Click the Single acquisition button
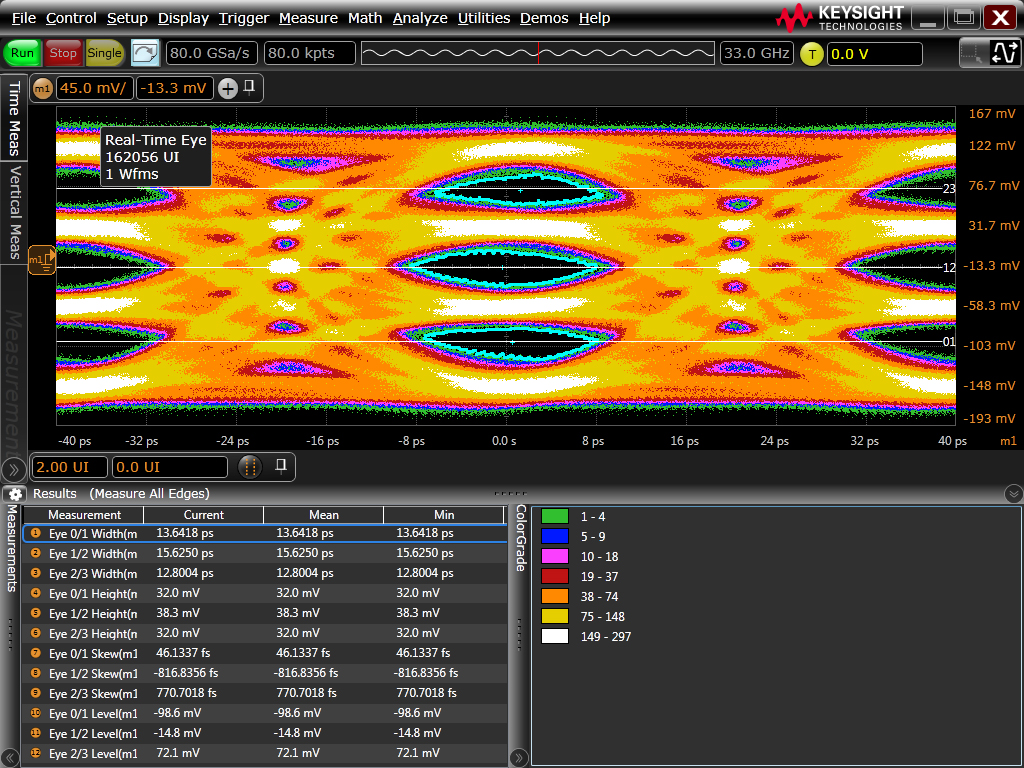The width and height of the screenshot is (1024, 768). pos(104,53)
